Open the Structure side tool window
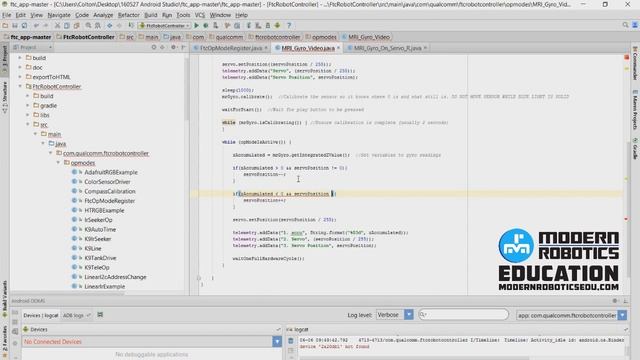Screen dimensions: 640x360 click(x=4, y=97)
